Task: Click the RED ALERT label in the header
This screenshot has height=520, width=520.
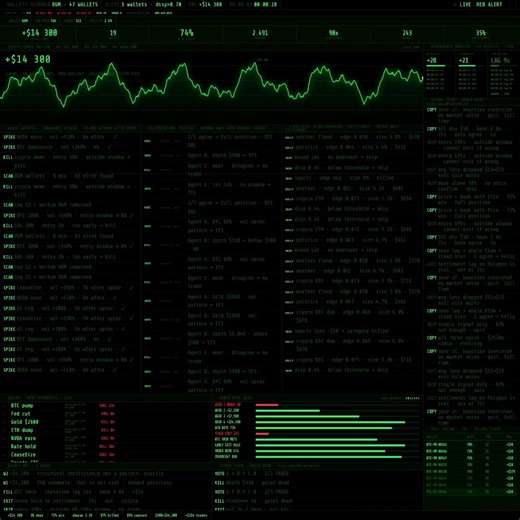Action: (x=489, y=5)
